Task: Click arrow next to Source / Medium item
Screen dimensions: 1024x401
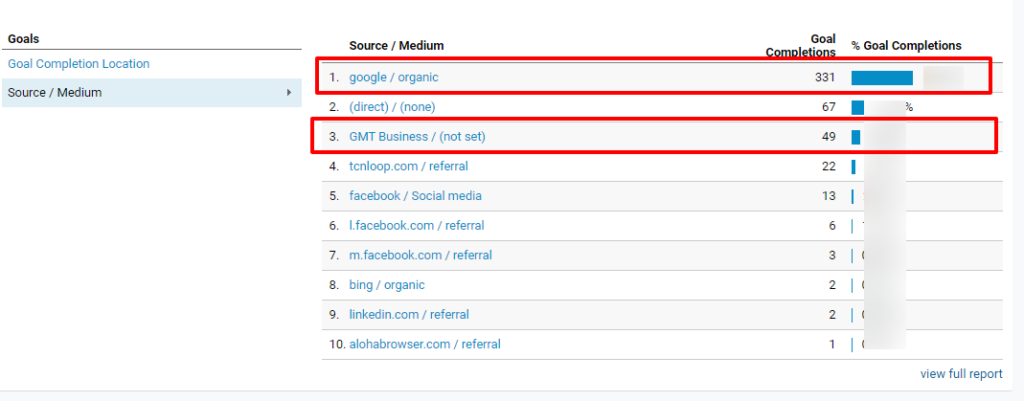Action: click(289, 92)
